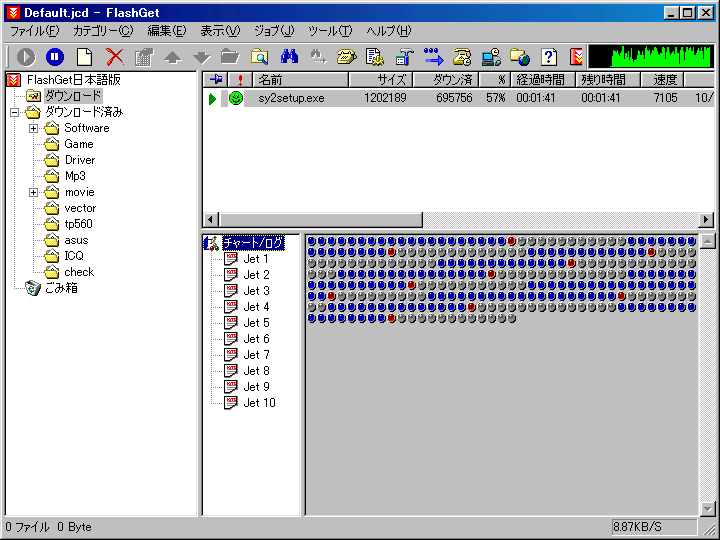Expand the movie folder node
720x540 pixels.
pos(34,192)
